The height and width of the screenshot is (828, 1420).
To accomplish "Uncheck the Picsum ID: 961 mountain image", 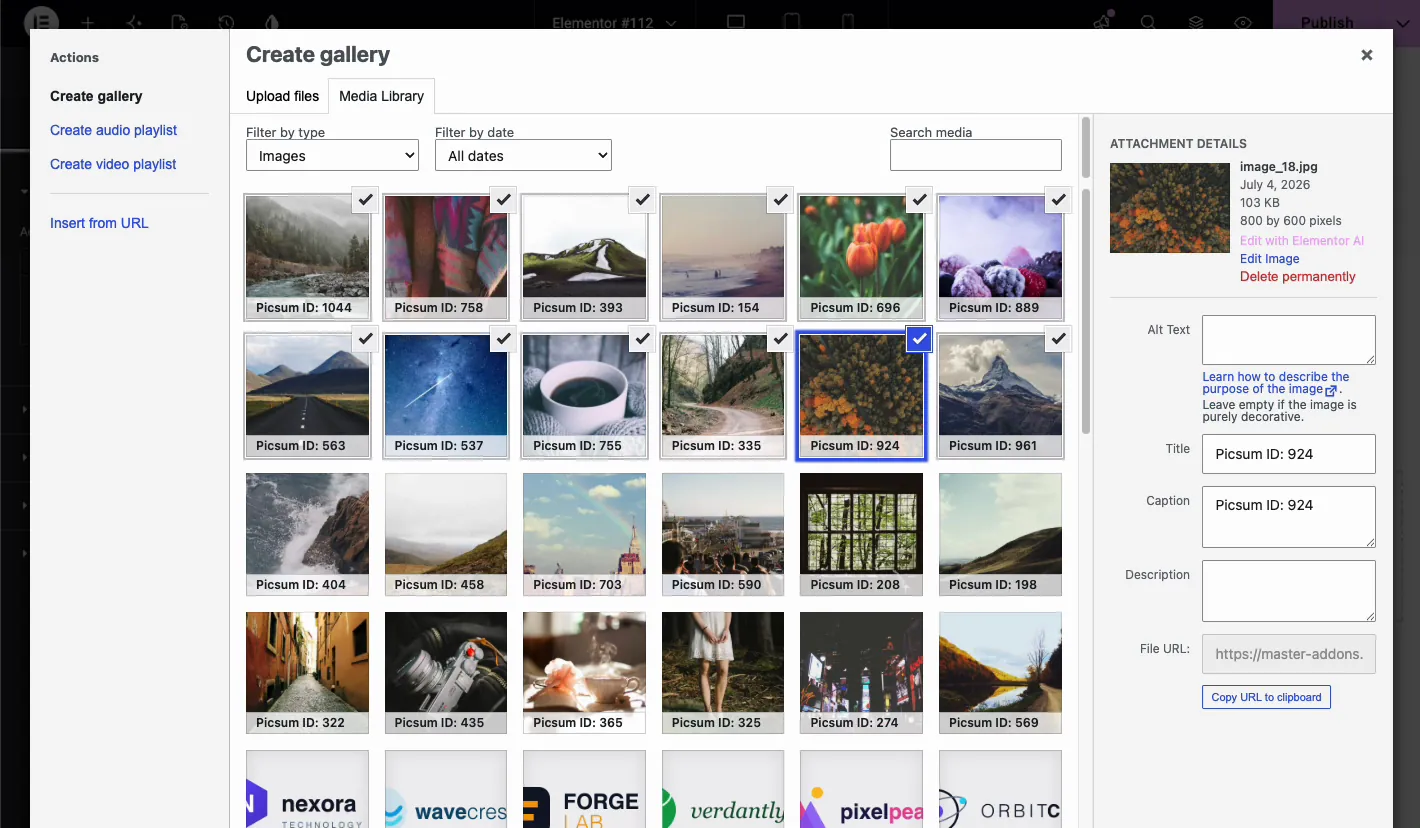I will pyautogui.click(x=1058, y=339).
